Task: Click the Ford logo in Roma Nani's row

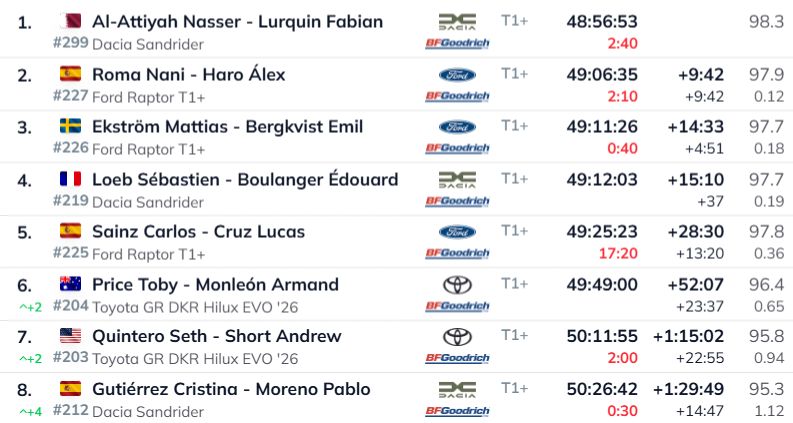Action: 457,74
